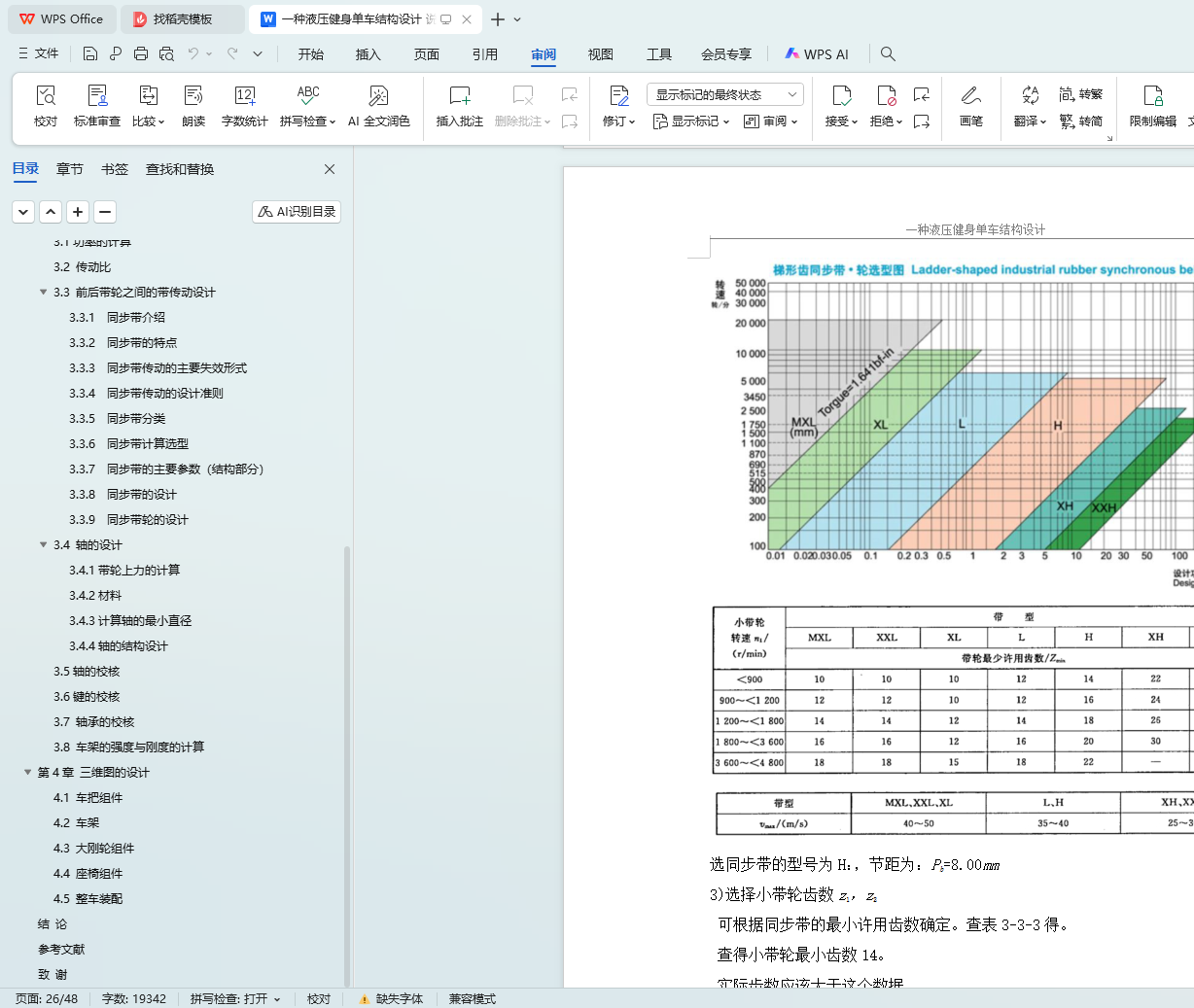Insert a comment with 插入批注
Viewport: 1194px width, 1008px height.
click(x=459, y=105)
